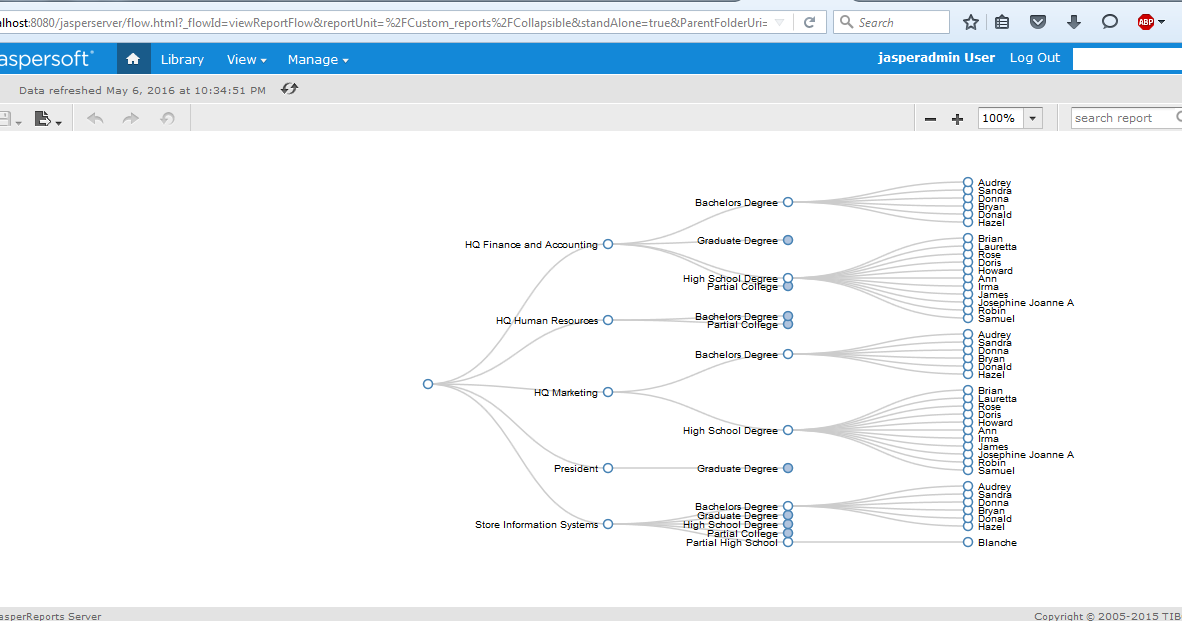Click the Adblock Plus icon in the browser toolbar

point(1148,21)
